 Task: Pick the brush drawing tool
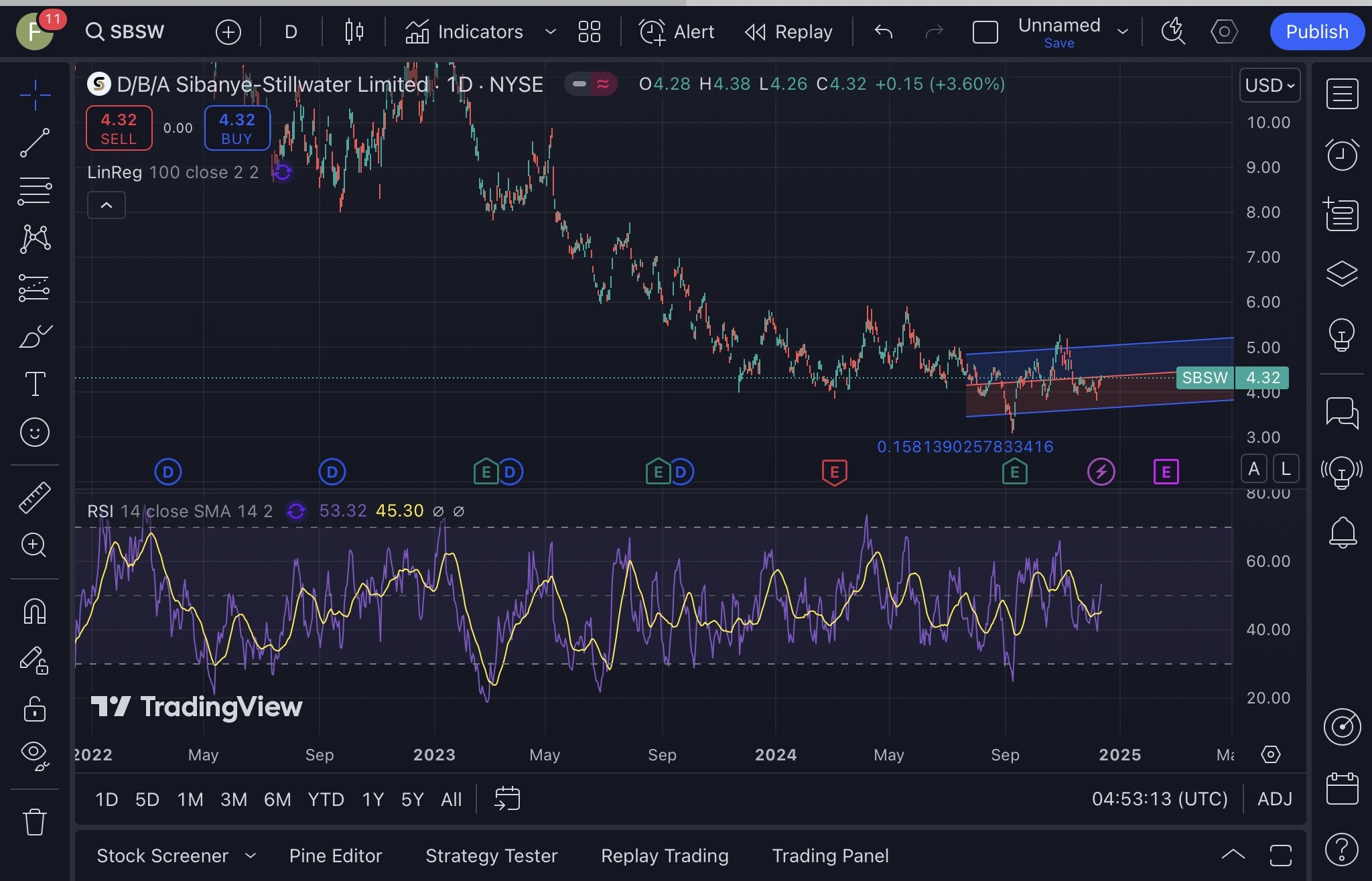35,336
